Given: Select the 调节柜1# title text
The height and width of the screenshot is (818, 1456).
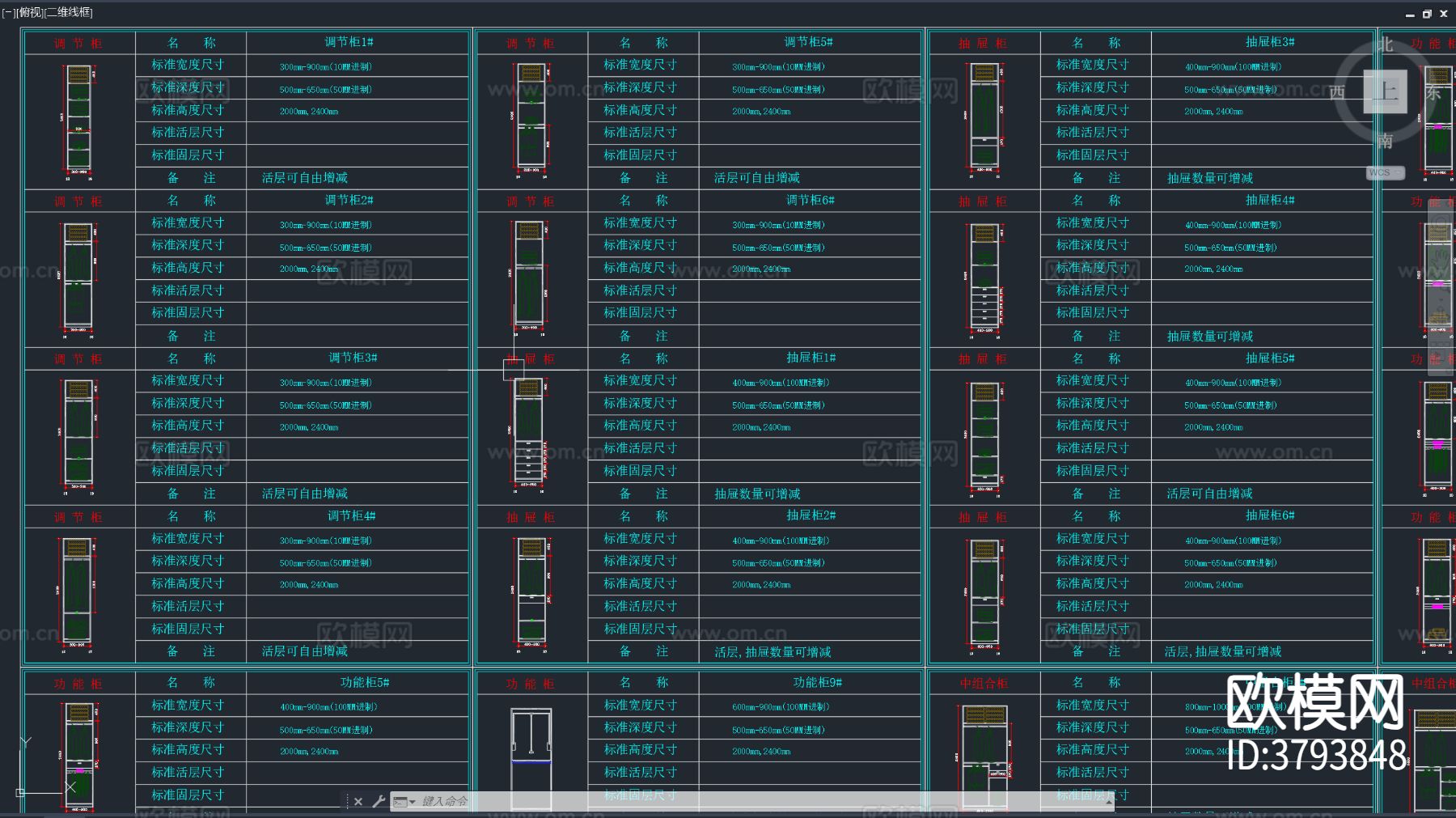Looking at the screenshot, I should click(x=349, y=42).
